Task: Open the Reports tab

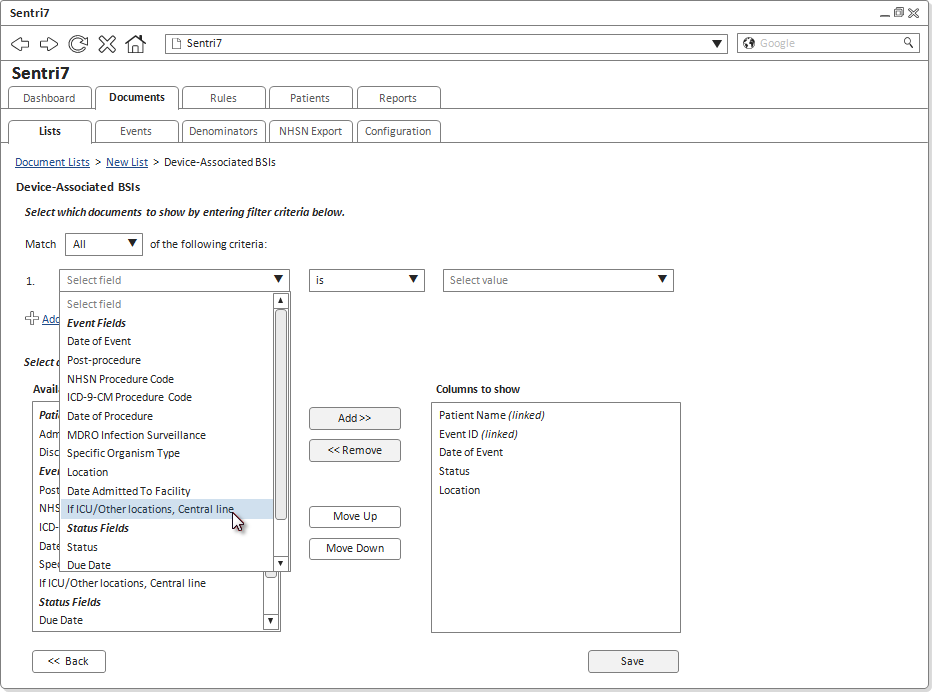Action: pos(398,98)
